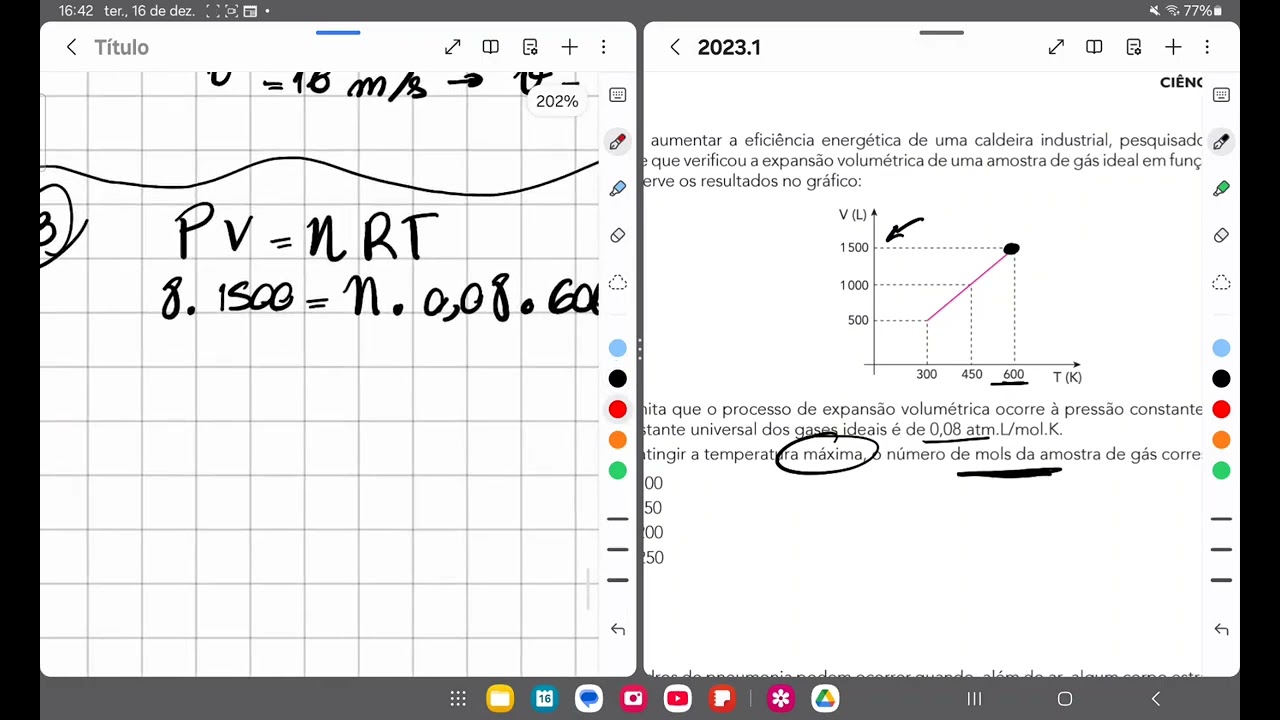Viewport: 1280px width, 720px height.
Task: Switch to keyboard input in 2023.1 window
Action: [1221, 95]
